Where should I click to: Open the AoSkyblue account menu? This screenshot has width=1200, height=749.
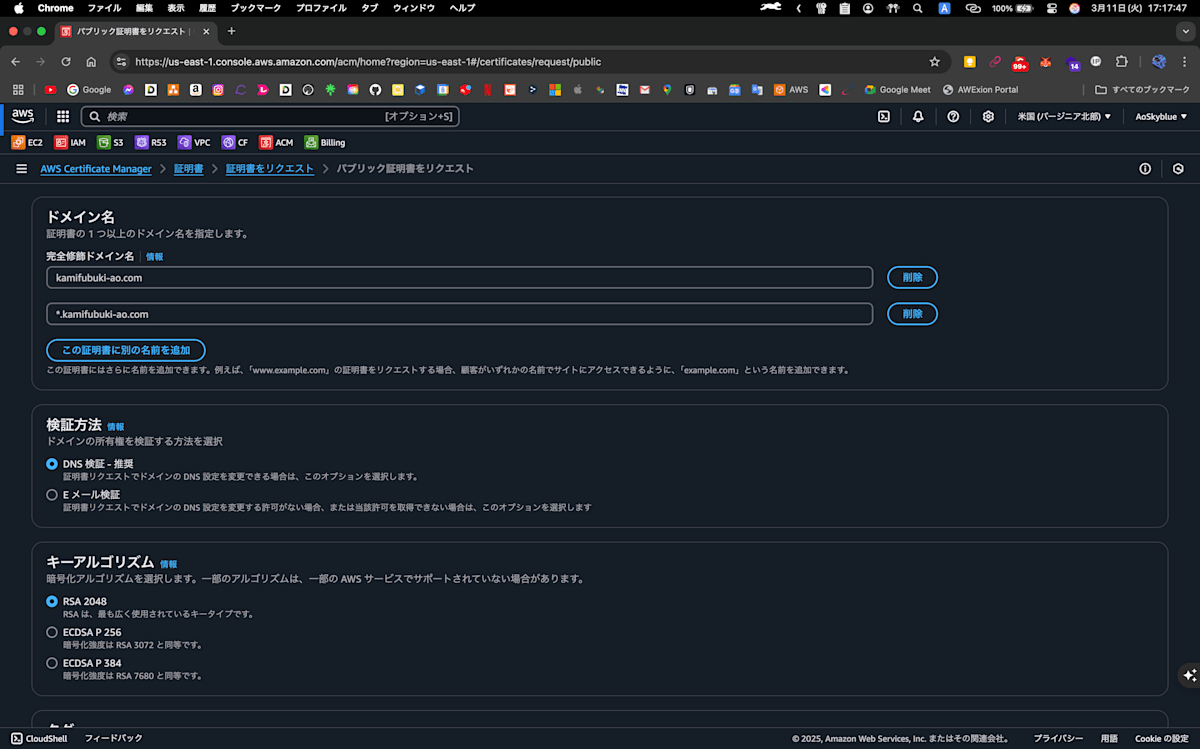tap(1159, 116)
